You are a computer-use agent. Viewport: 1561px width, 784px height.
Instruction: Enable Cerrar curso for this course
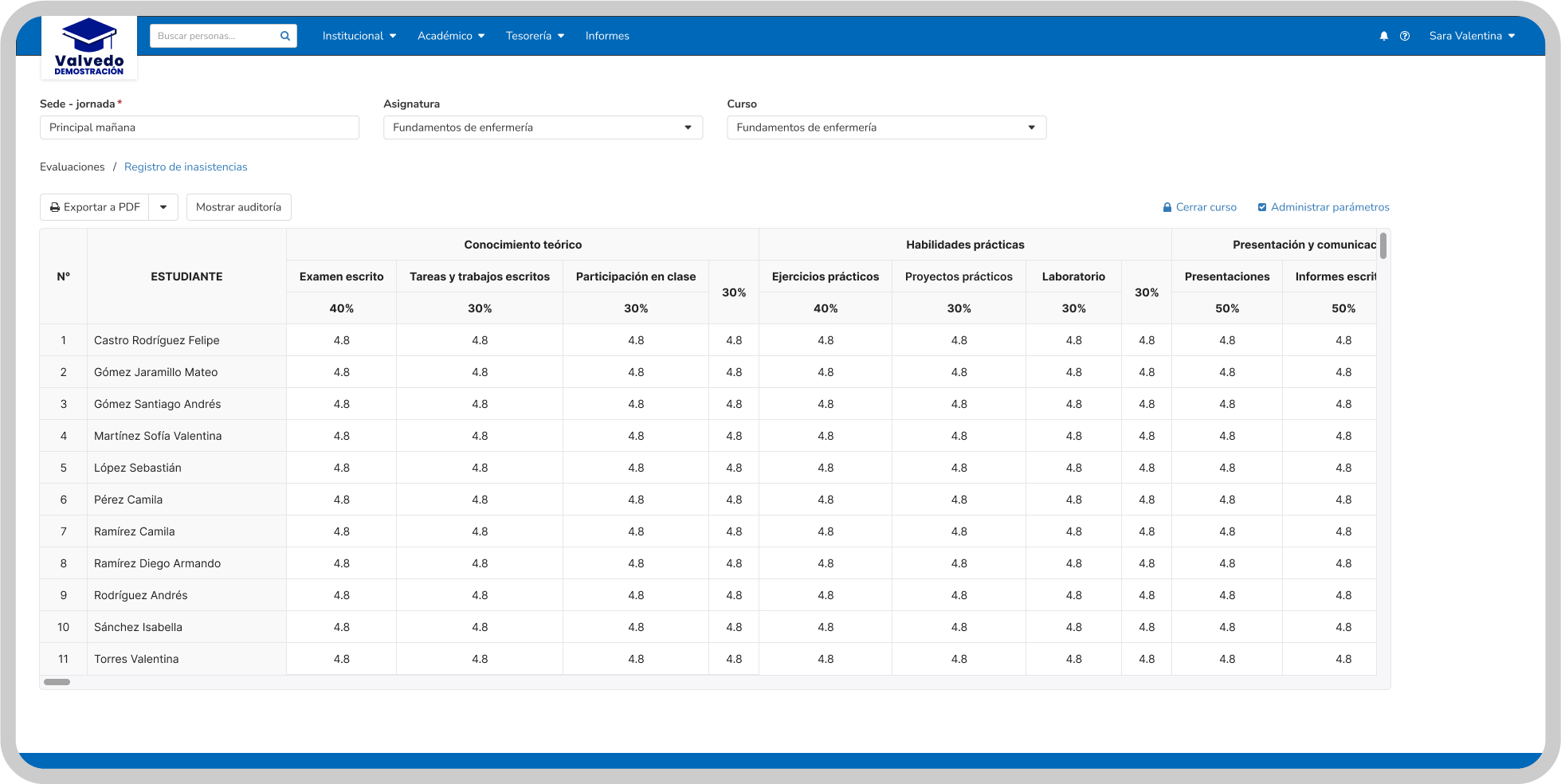1205,206
